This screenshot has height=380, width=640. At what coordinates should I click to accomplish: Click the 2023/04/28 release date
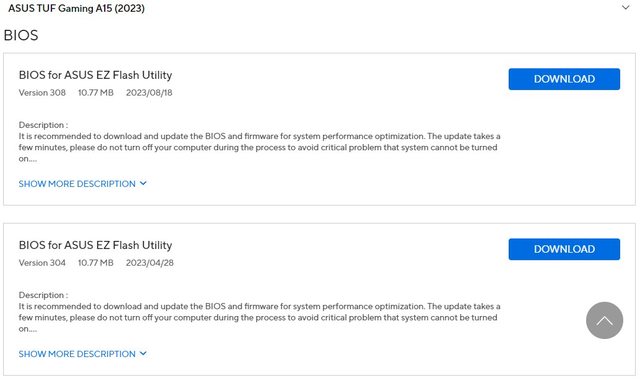click(149, 263)
